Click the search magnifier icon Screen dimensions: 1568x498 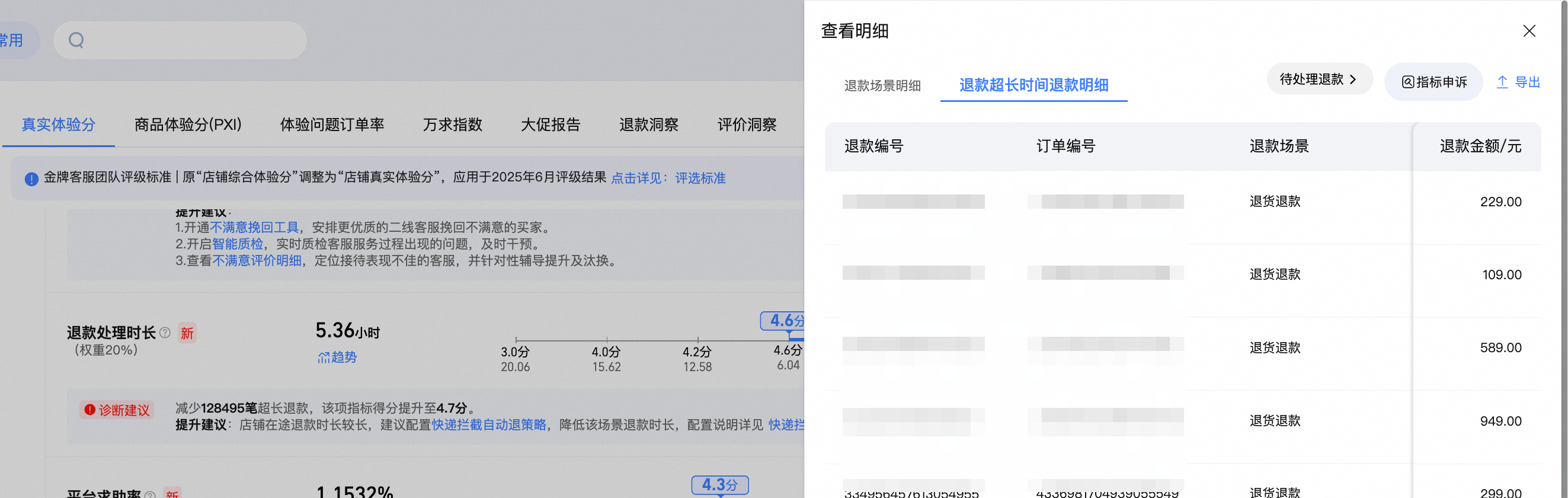[x=76, y=40]
